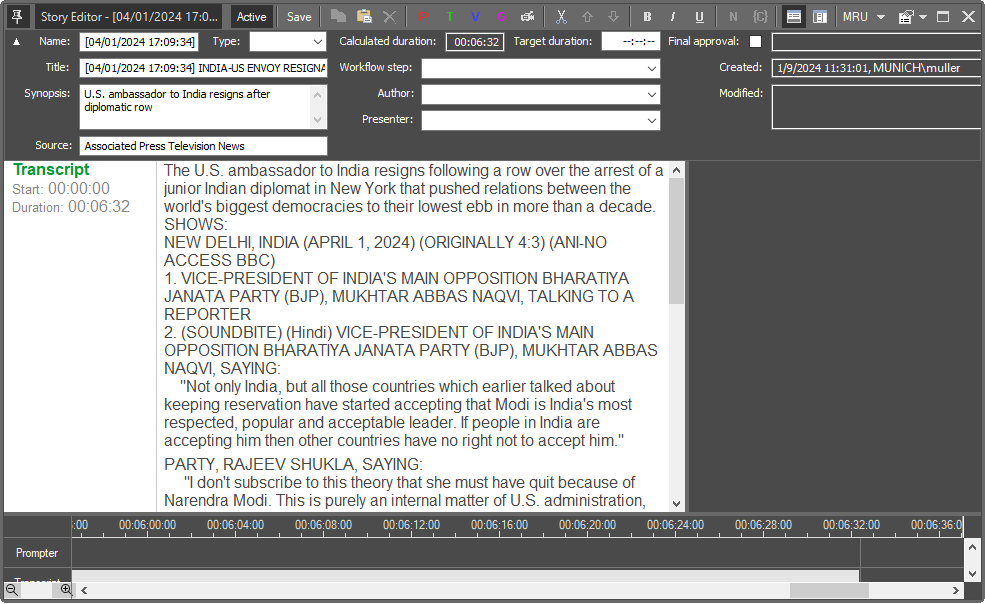Viewport: 985px width, 604px height.
Task: Apply italic formatting with the I icon
Action: 673,17
